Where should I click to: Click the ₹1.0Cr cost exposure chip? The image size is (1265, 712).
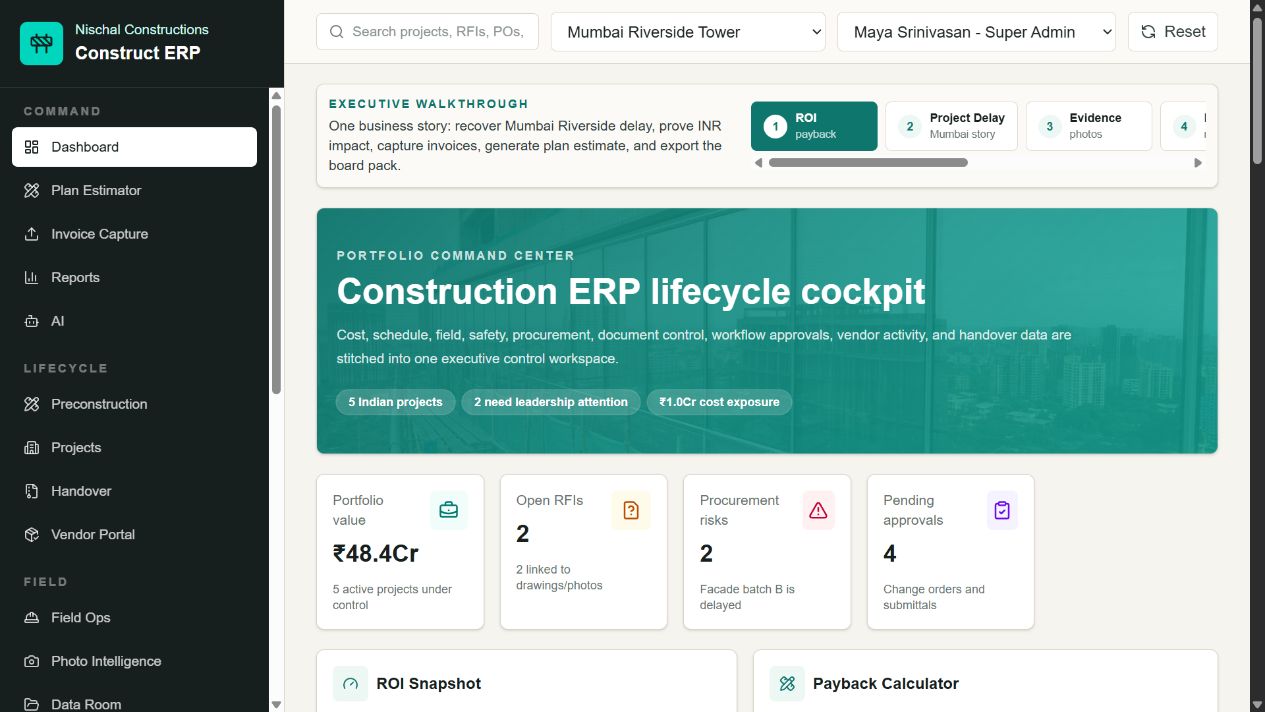click(x=719, y=402)
